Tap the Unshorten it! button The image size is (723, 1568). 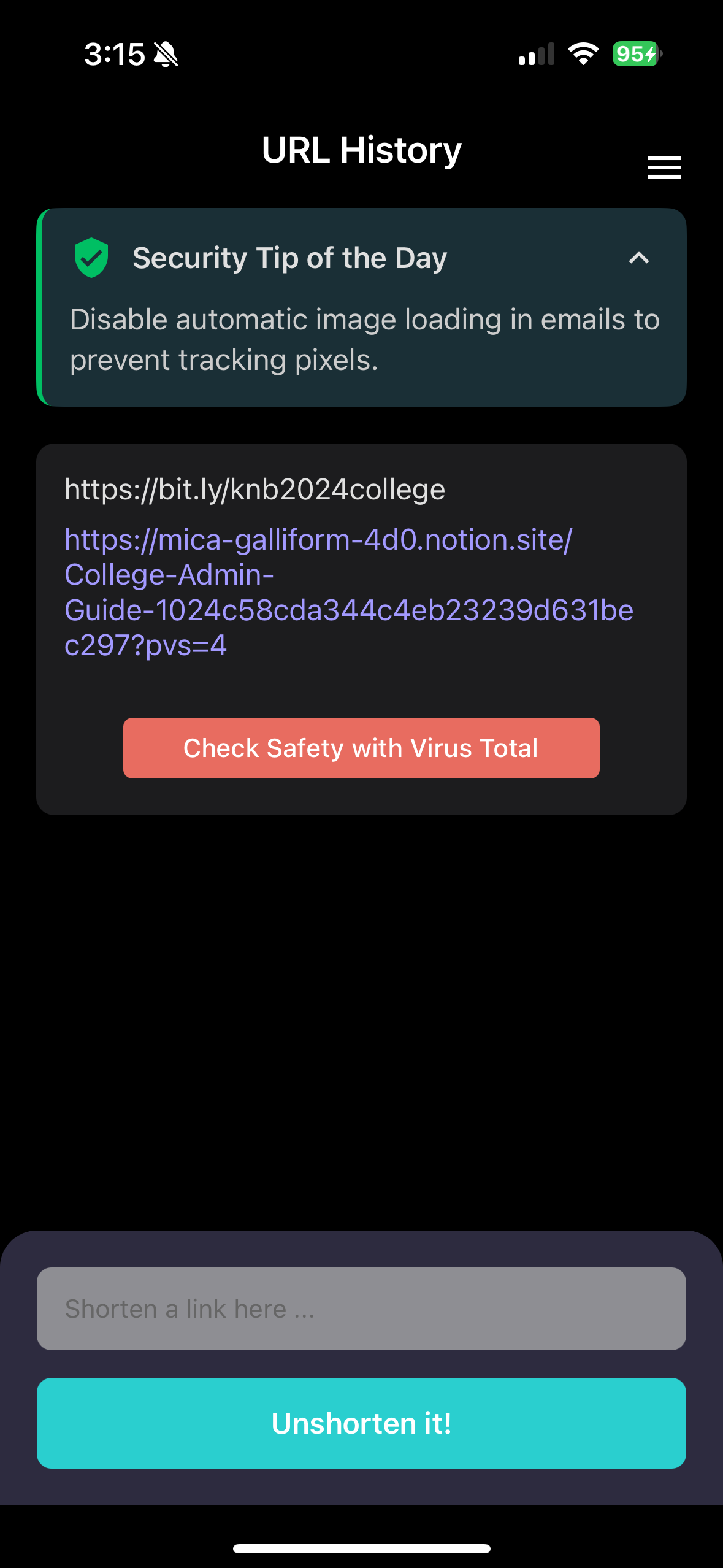[x=361, y=1423]
